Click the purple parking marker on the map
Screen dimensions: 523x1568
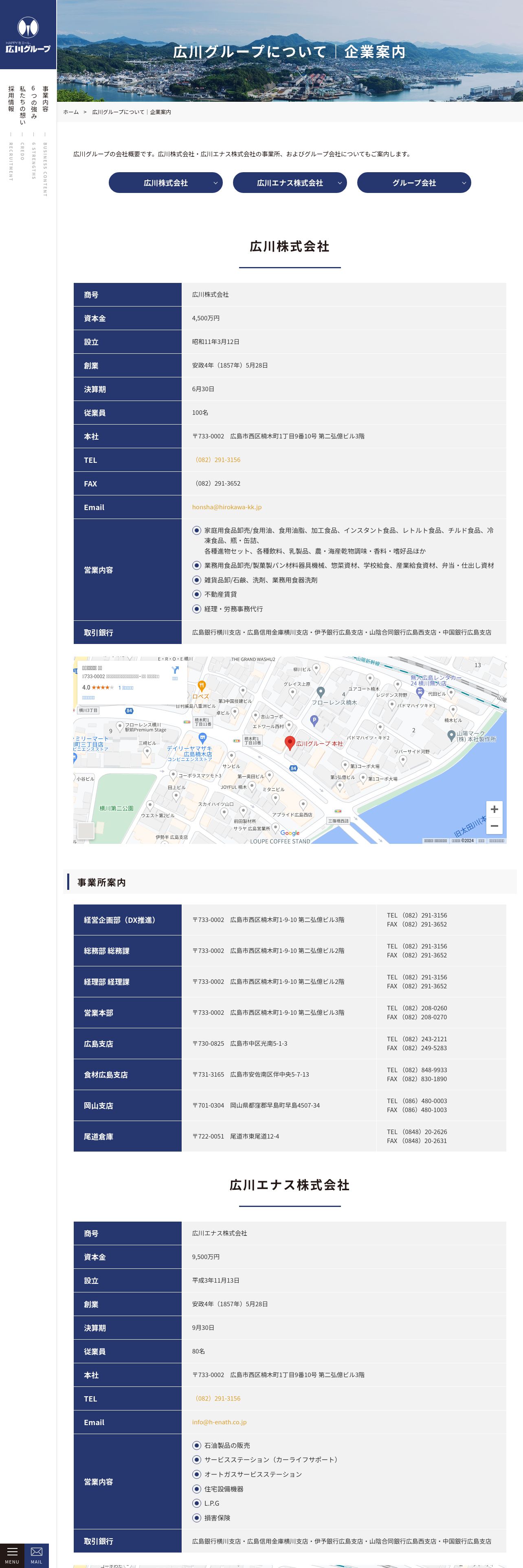314,720
